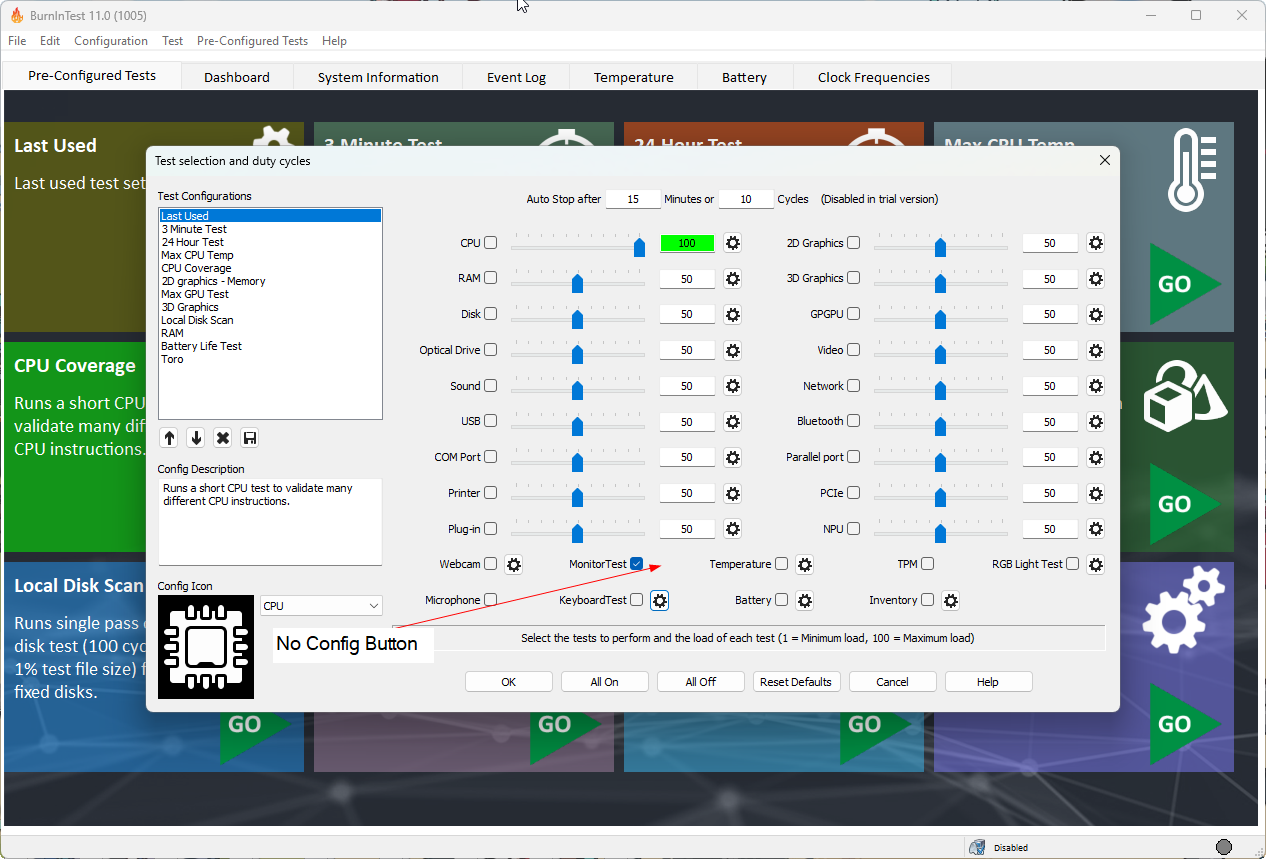
Task: Open Parallel port settings gear
Action: pyautogui.click(x=1095, y=457)
